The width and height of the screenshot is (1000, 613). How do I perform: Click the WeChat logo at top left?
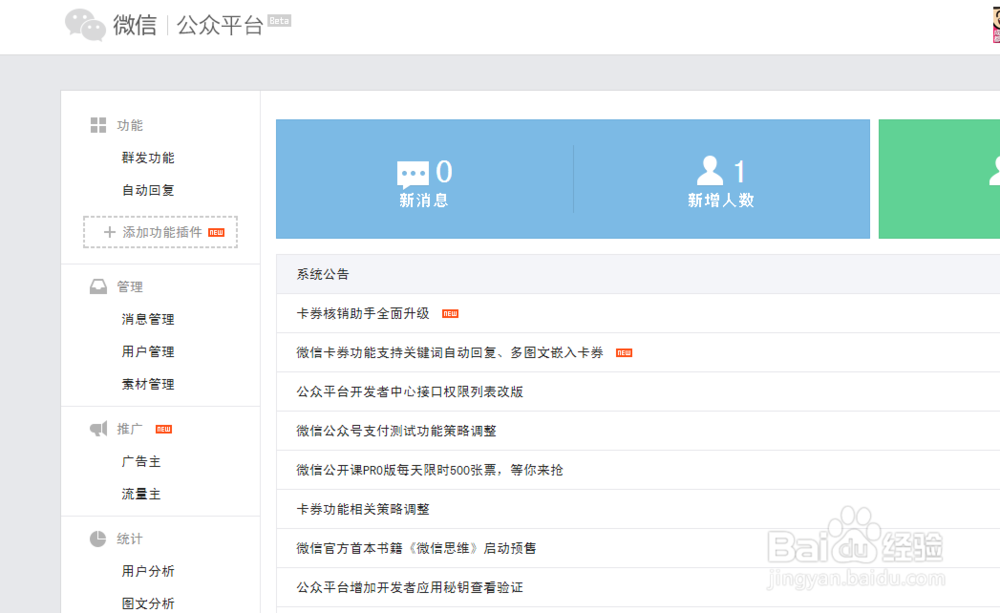(x=85, y=26)
